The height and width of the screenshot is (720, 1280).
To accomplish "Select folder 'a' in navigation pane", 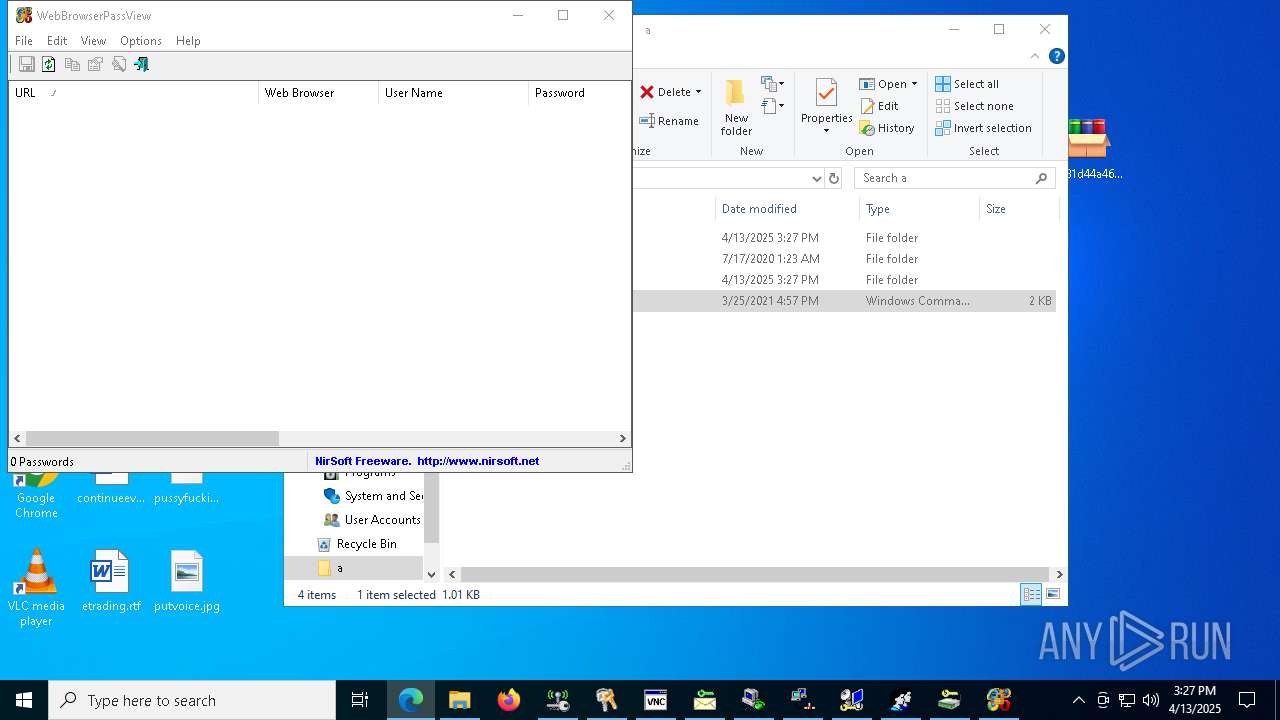I will pyautogui.click(x=354, y=568).
